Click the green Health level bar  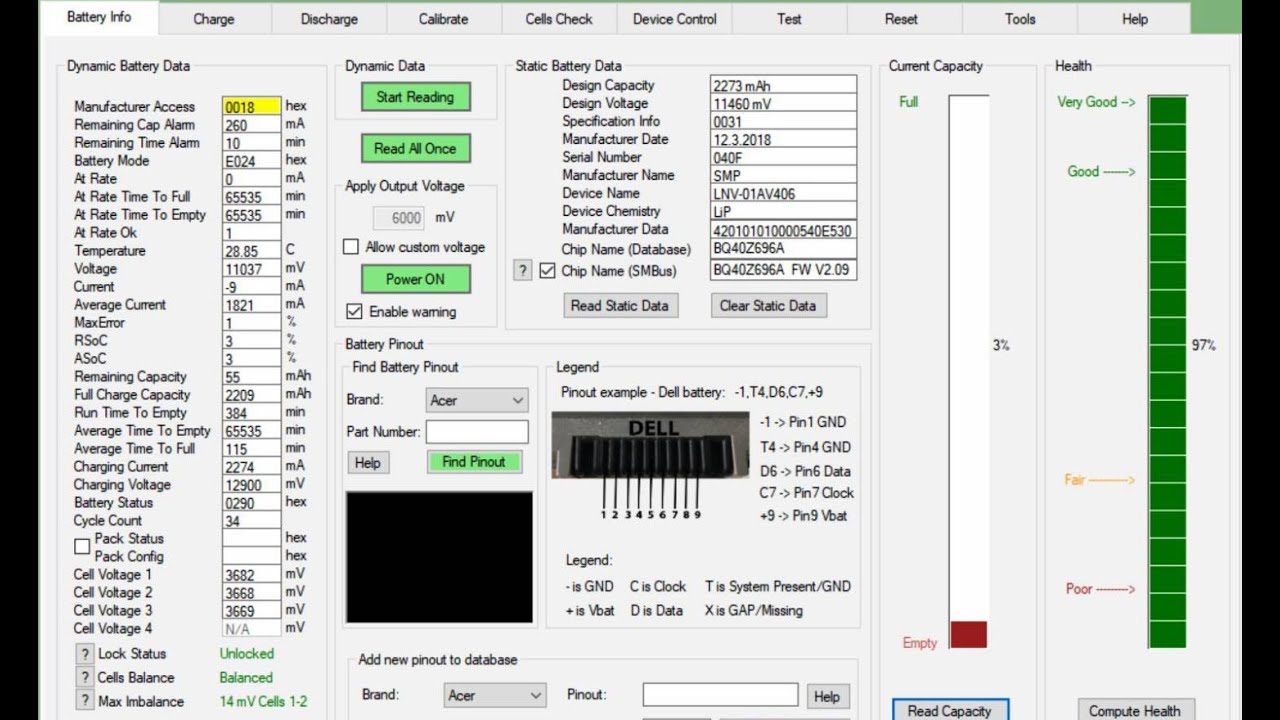tap(1167, 372)
